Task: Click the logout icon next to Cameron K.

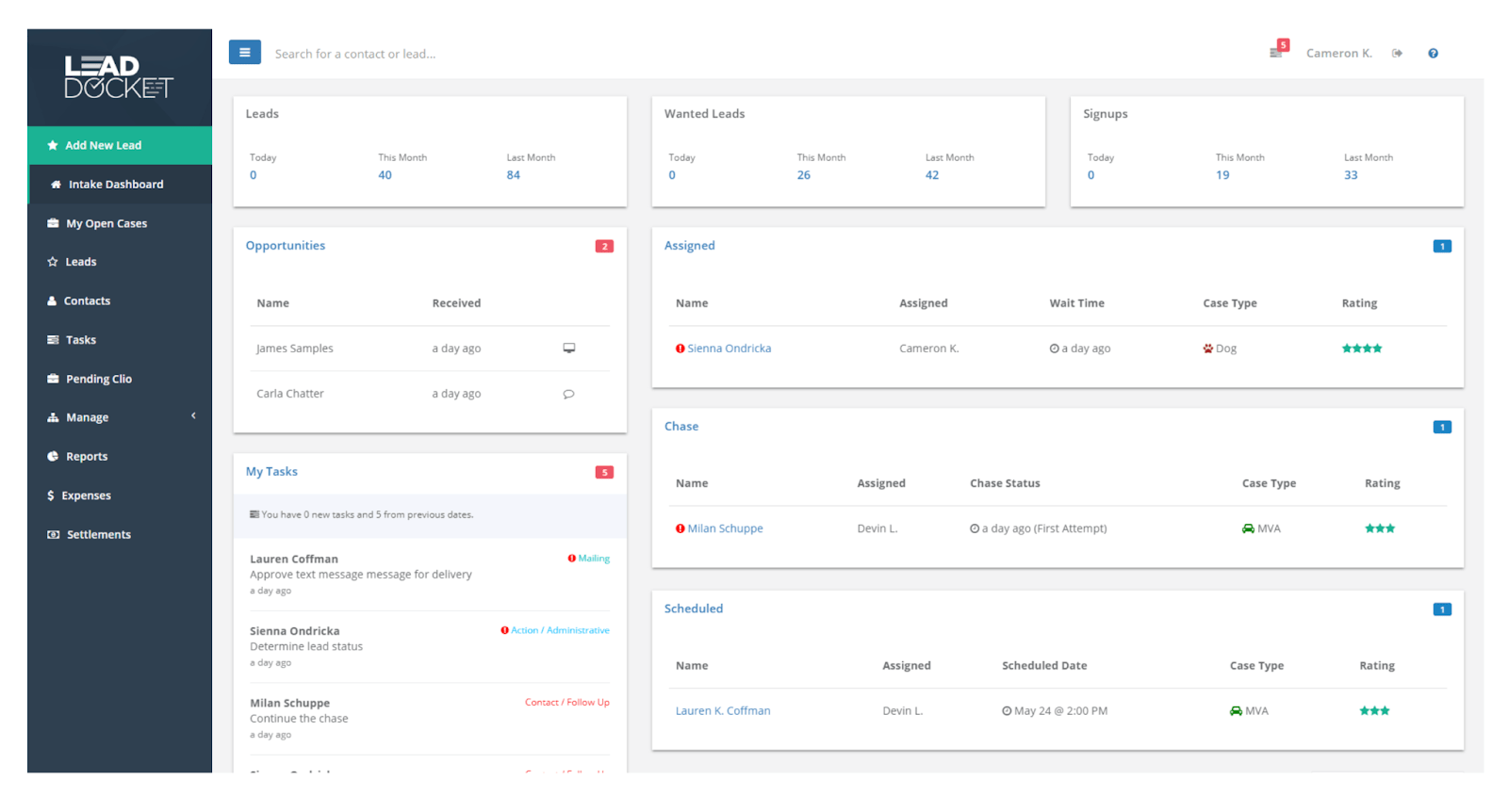Action: (1397, 54)
